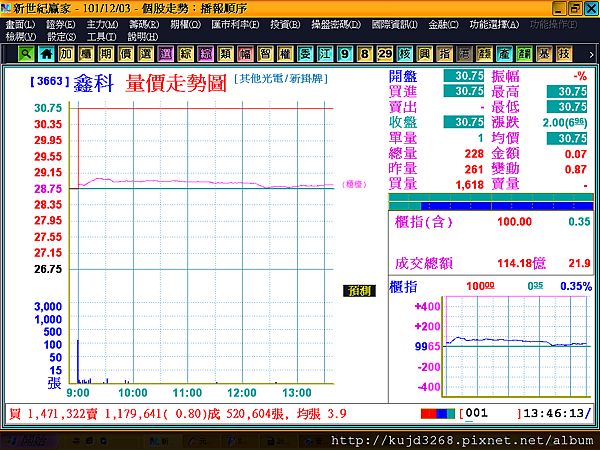The width and height of the screenshot is (600, 450).
Task: Click the 櫃指 mini index chart
Action: coord(517,346)
